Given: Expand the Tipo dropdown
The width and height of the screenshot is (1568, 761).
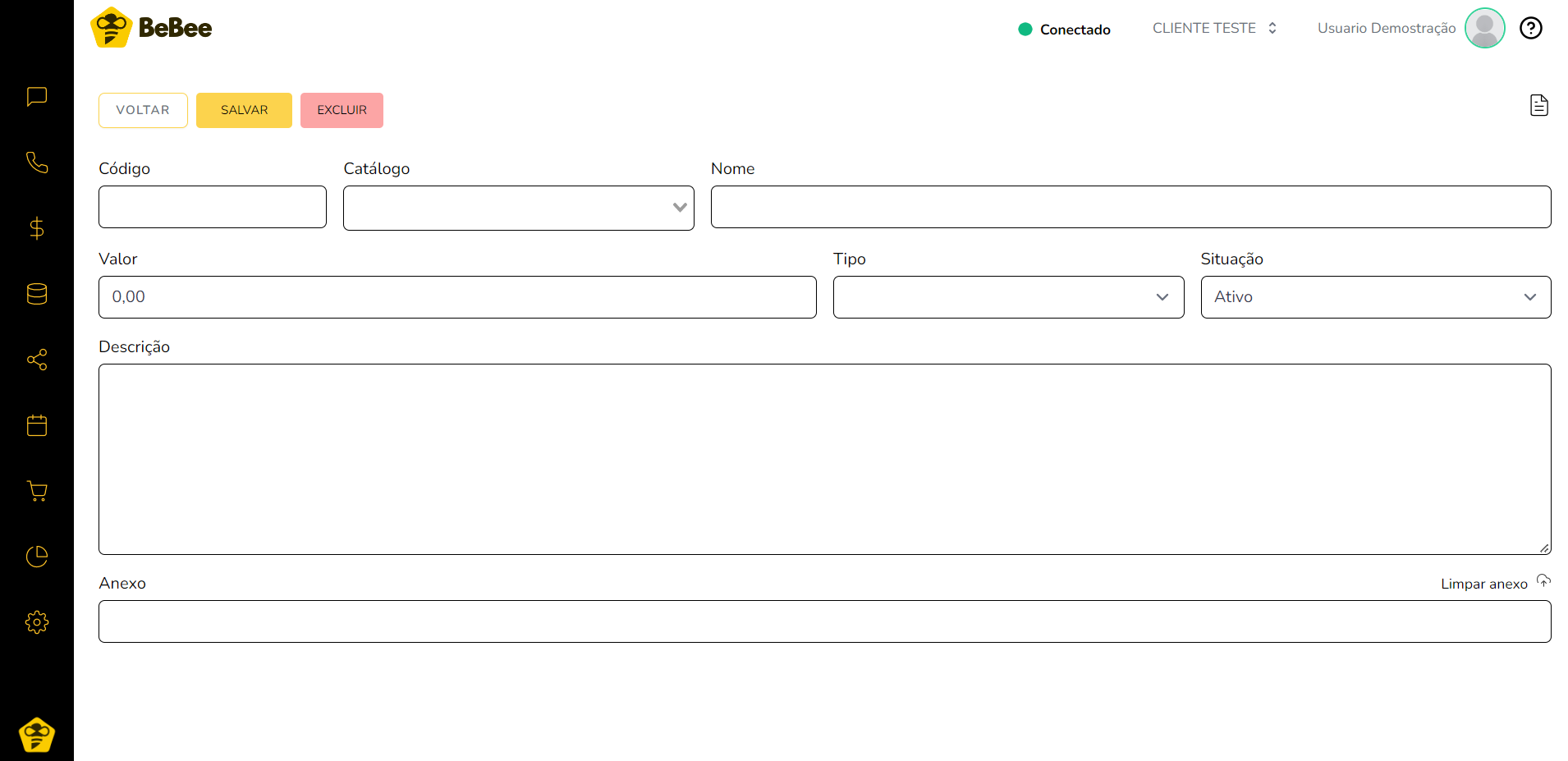Looking at the screenshot, I should (x=1007, y=297).
